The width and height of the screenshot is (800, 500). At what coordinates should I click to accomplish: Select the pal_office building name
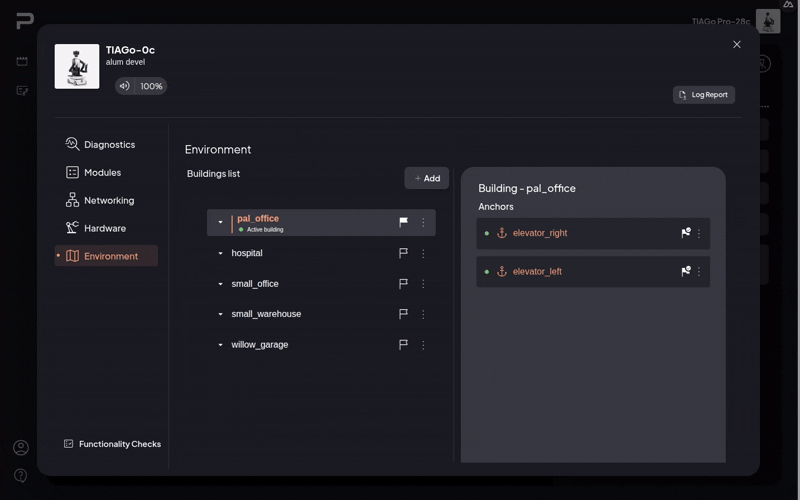(258, 218)
